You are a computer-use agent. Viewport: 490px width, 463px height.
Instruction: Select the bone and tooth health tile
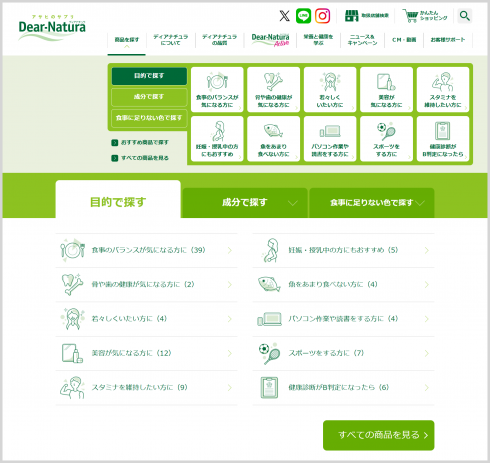273,89
